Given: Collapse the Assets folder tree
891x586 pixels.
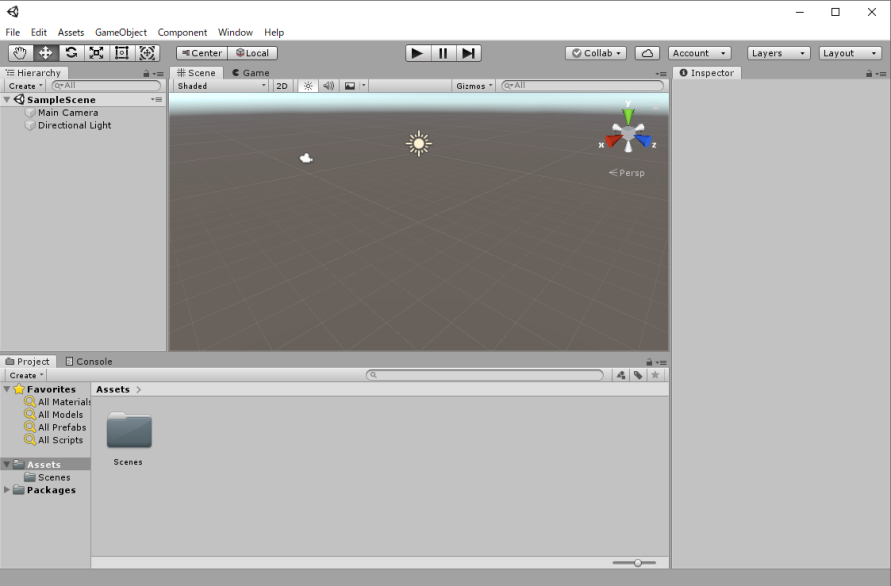Looking at the screenshot, I should [x=7, y=464].
